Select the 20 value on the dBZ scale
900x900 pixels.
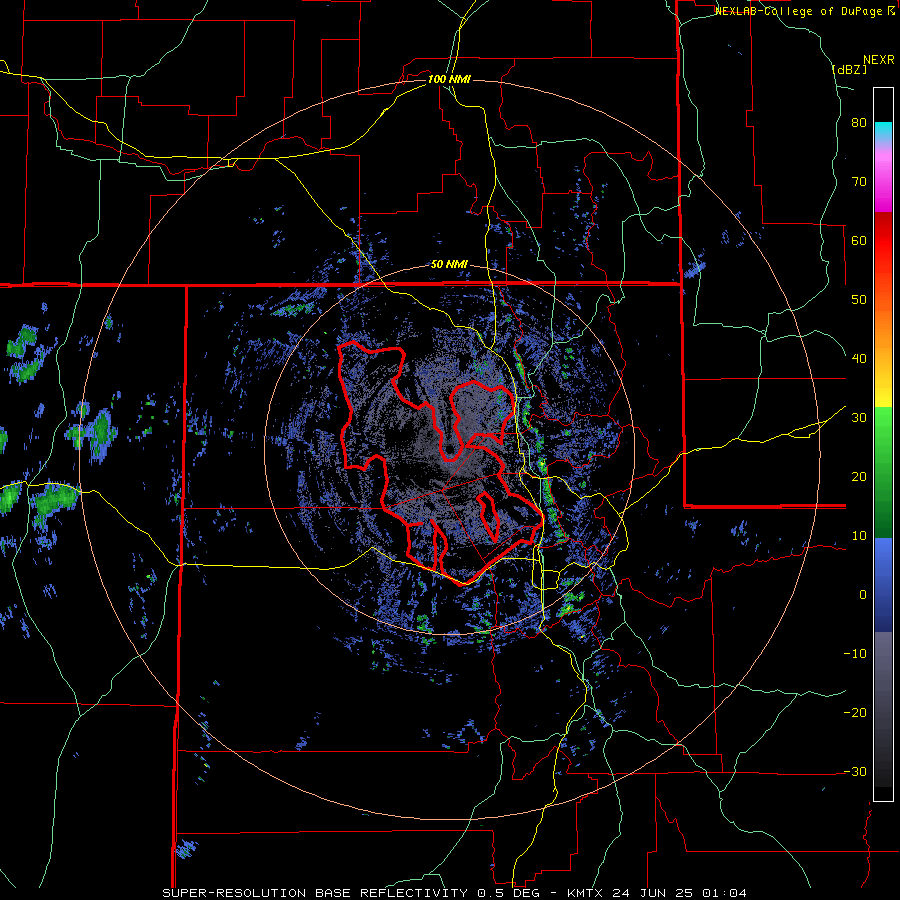click(x=859, y=477)
